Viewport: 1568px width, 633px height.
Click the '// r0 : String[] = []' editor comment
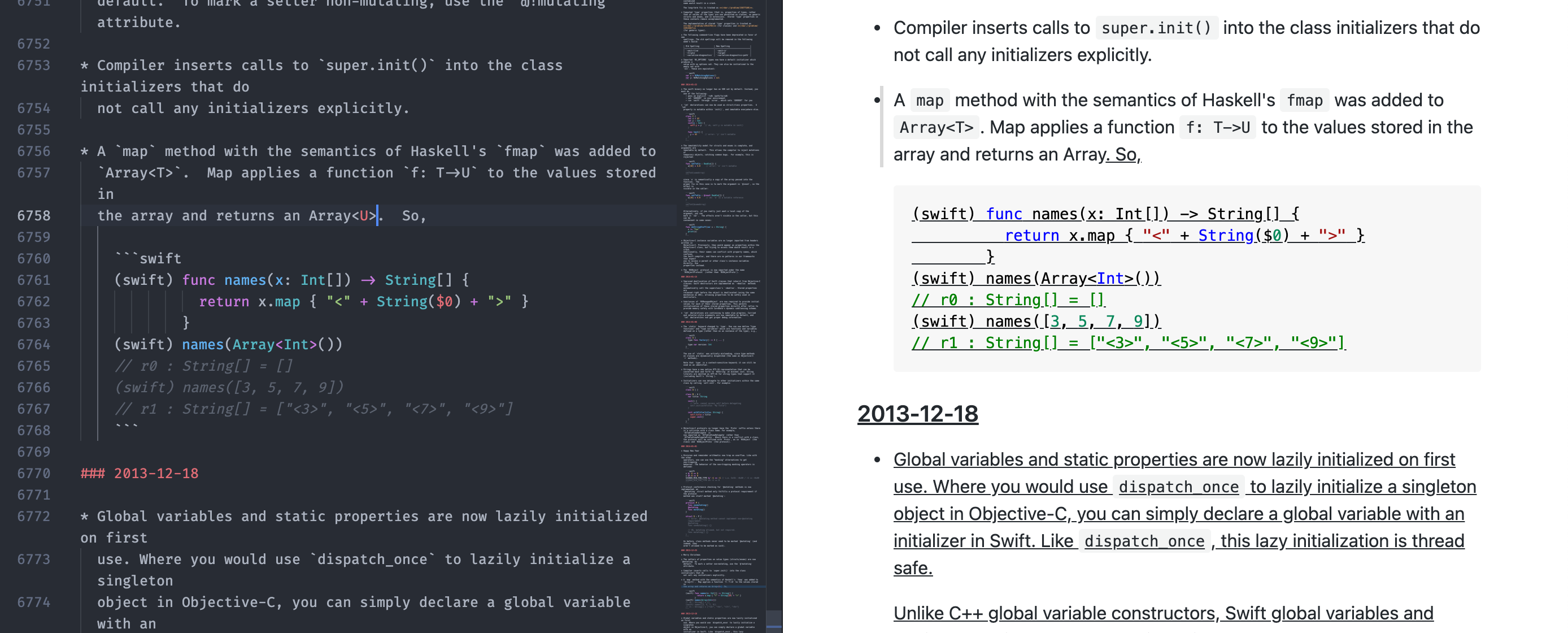pos(204,366)
